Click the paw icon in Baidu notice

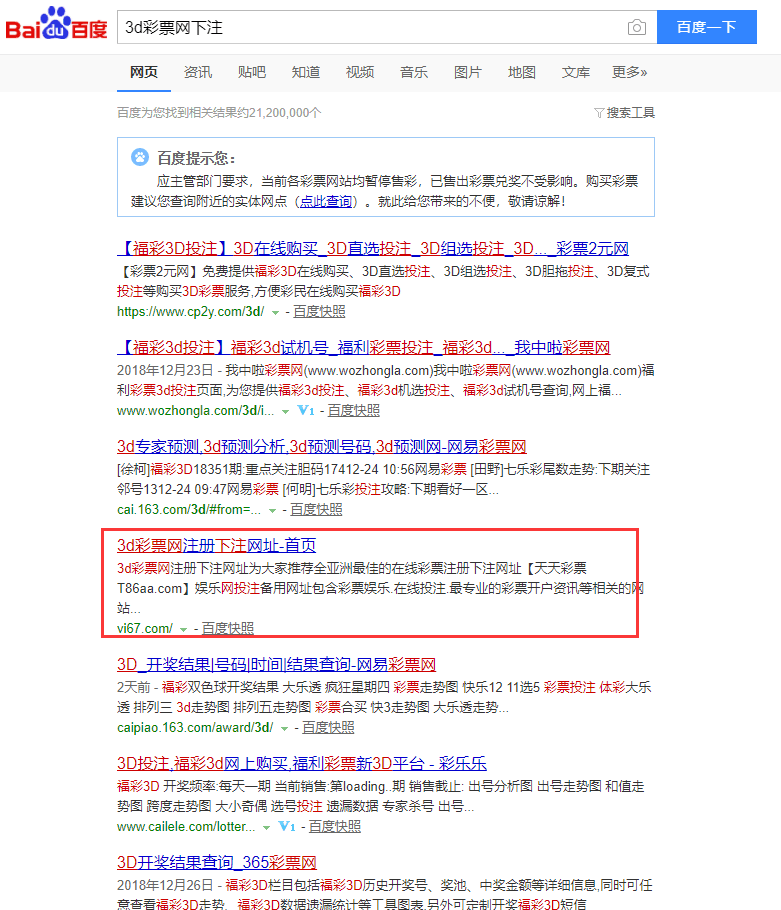tap(140, 157)
